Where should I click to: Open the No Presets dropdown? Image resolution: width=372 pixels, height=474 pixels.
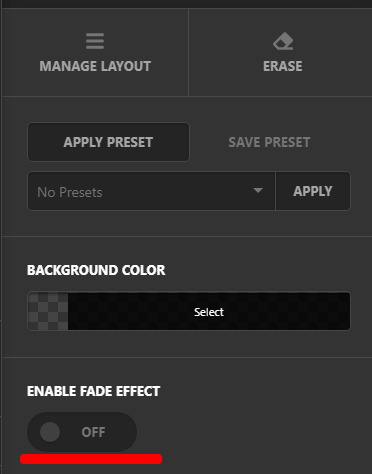[152, 191]
